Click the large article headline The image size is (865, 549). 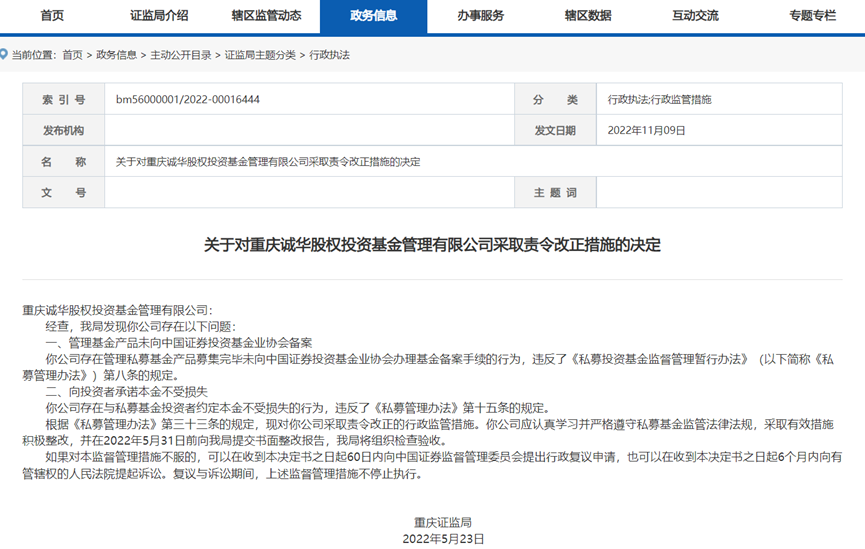432,244
